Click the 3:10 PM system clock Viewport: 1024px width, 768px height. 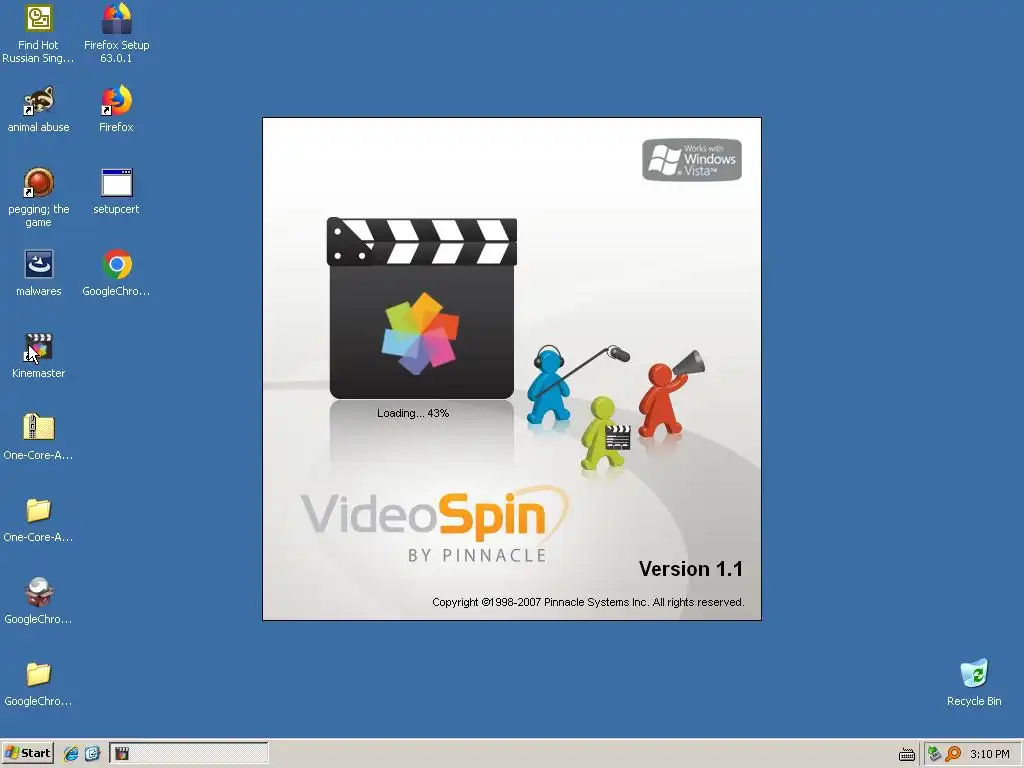[989, 754]
